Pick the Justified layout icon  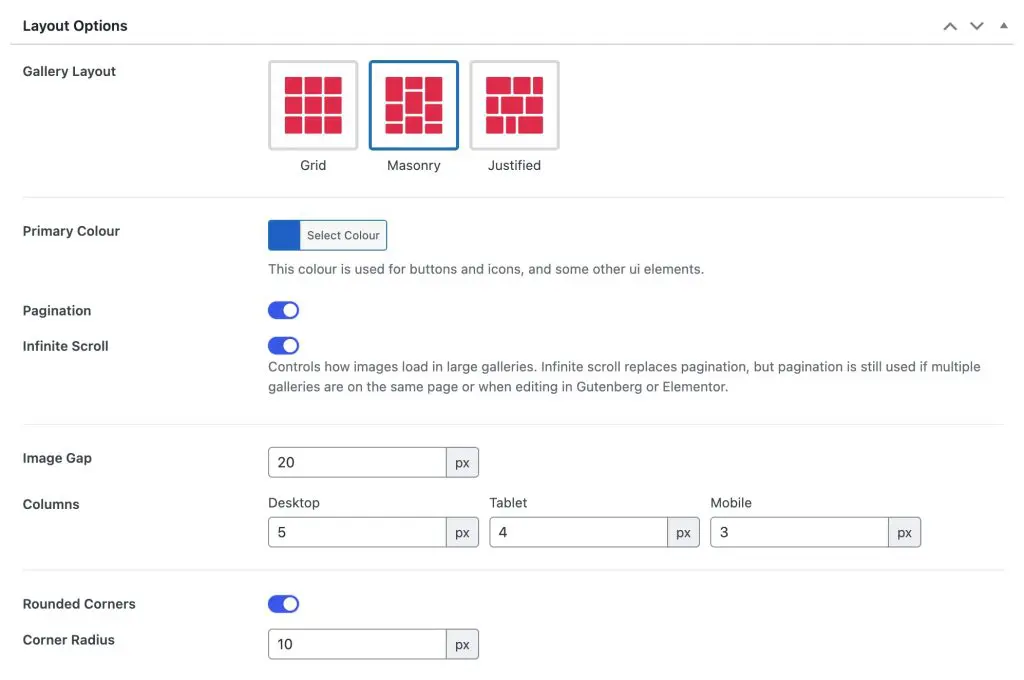[514, 106]
